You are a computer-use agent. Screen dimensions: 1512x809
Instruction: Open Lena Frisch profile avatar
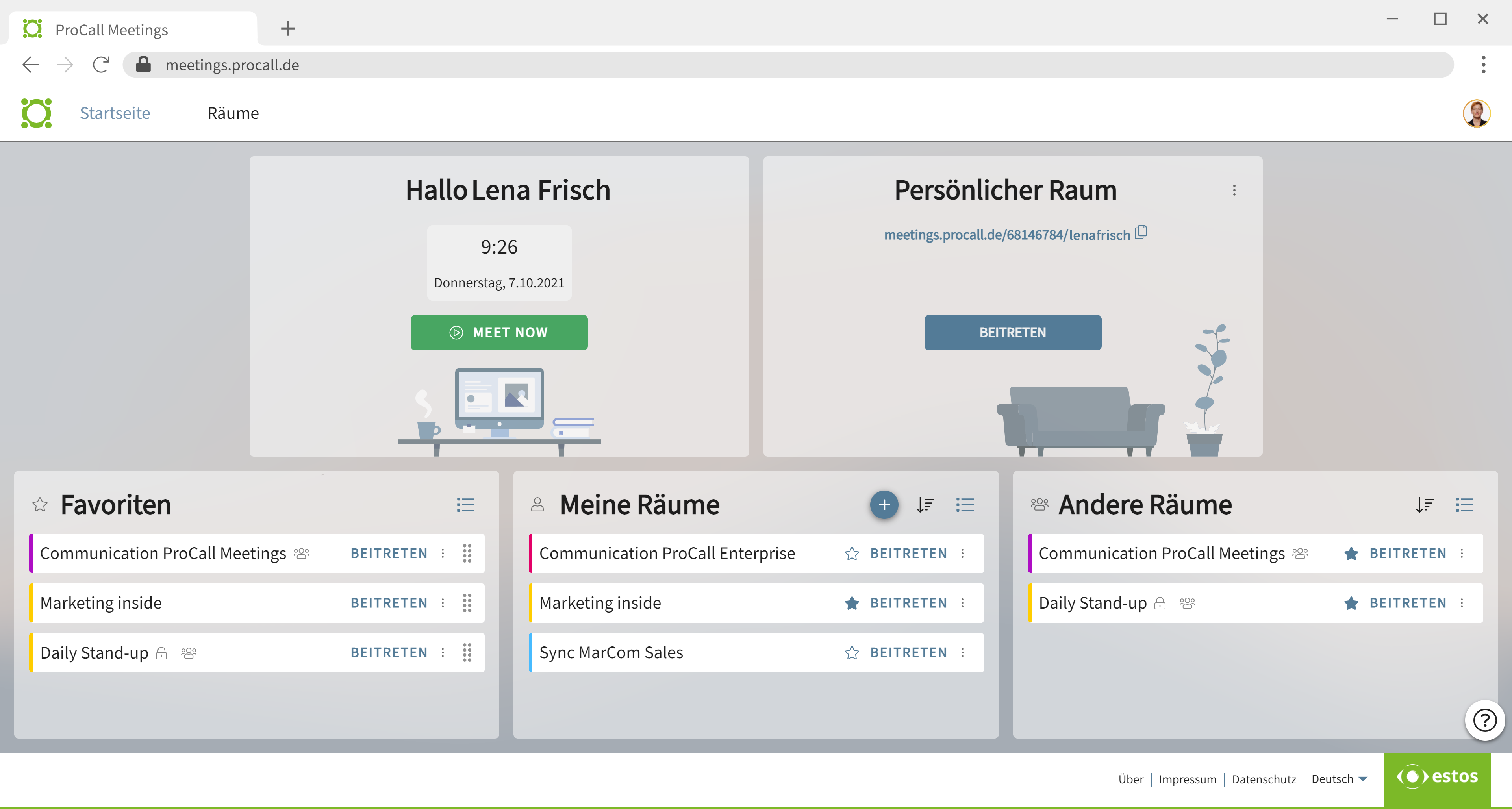(x=1476, y=113)
